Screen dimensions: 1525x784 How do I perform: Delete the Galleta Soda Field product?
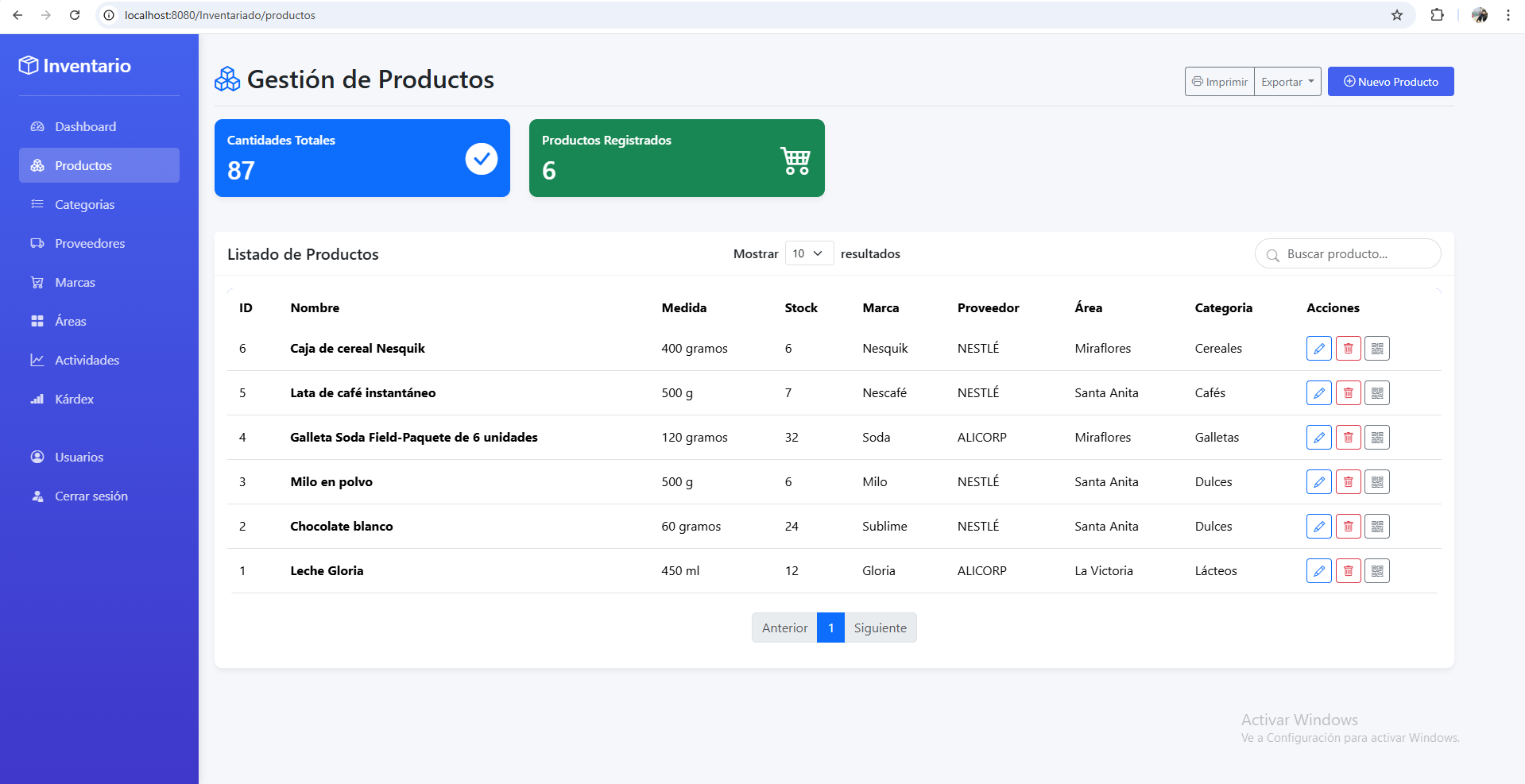(1348, 438)
